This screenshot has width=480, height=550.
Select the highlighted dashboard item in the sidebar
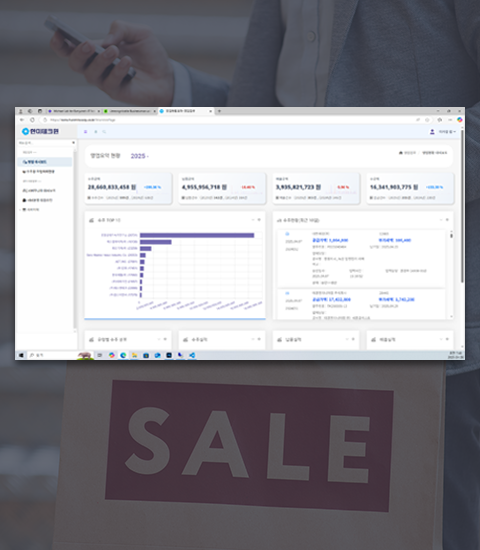coord(45,162)
